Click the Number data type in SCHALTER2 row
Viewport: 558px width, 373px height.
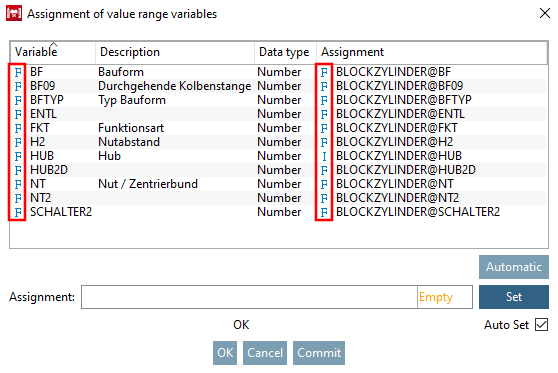click(x=279, y=212)
